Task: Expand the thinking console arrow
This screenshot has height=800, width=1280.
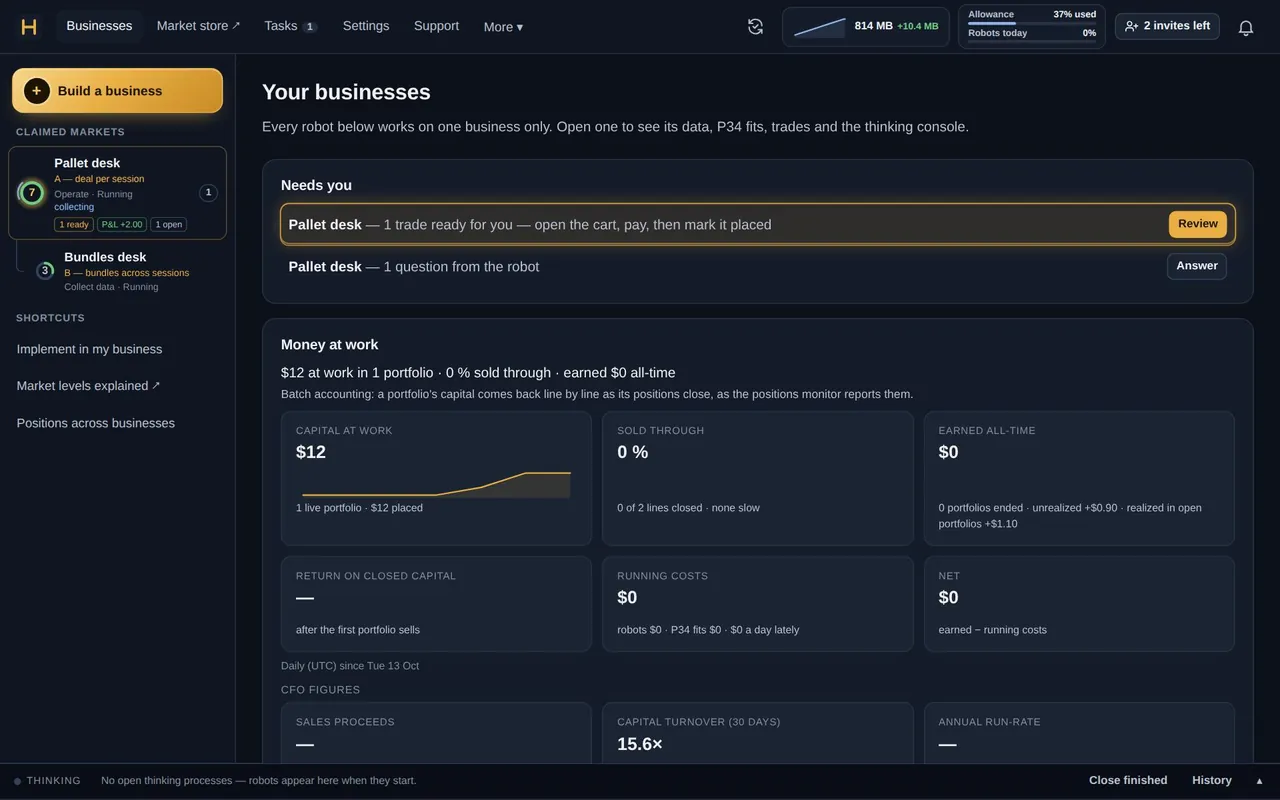Action: [x=1259, y=781]
